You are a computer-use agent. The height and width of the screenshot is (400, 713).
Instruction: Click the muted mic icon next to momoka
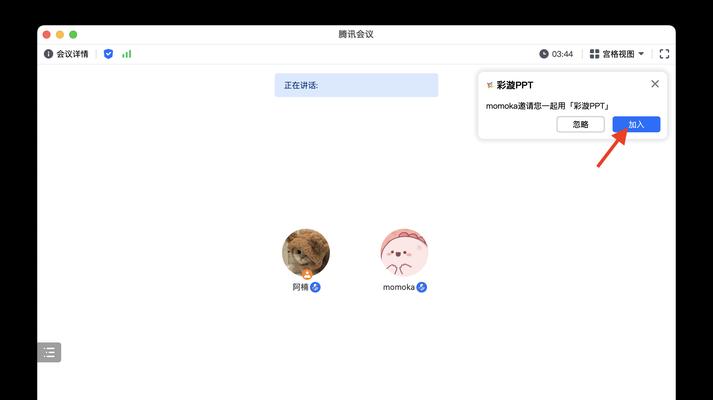(x=422, y=287)
